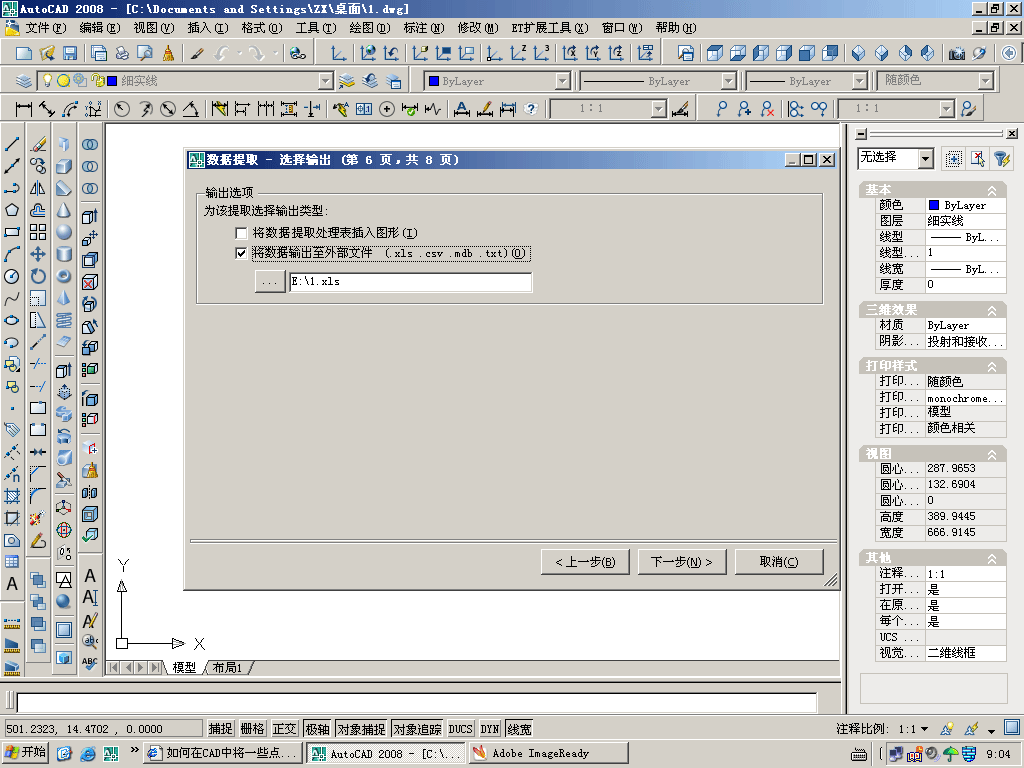
Task: Toggle 对象追踪 object tracking in status bar
Action: (417, 729)
